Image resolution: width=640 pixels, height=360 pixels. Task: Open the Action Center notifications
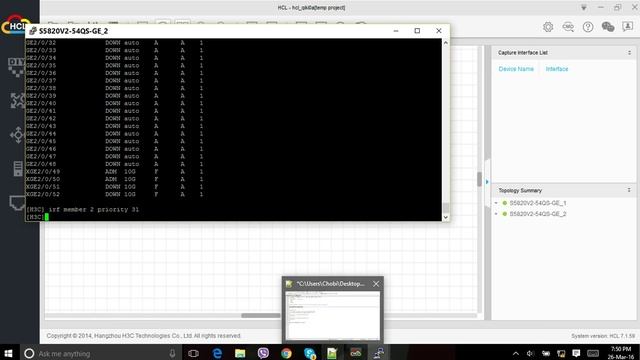pyautogui.click(x=576, y=353)
